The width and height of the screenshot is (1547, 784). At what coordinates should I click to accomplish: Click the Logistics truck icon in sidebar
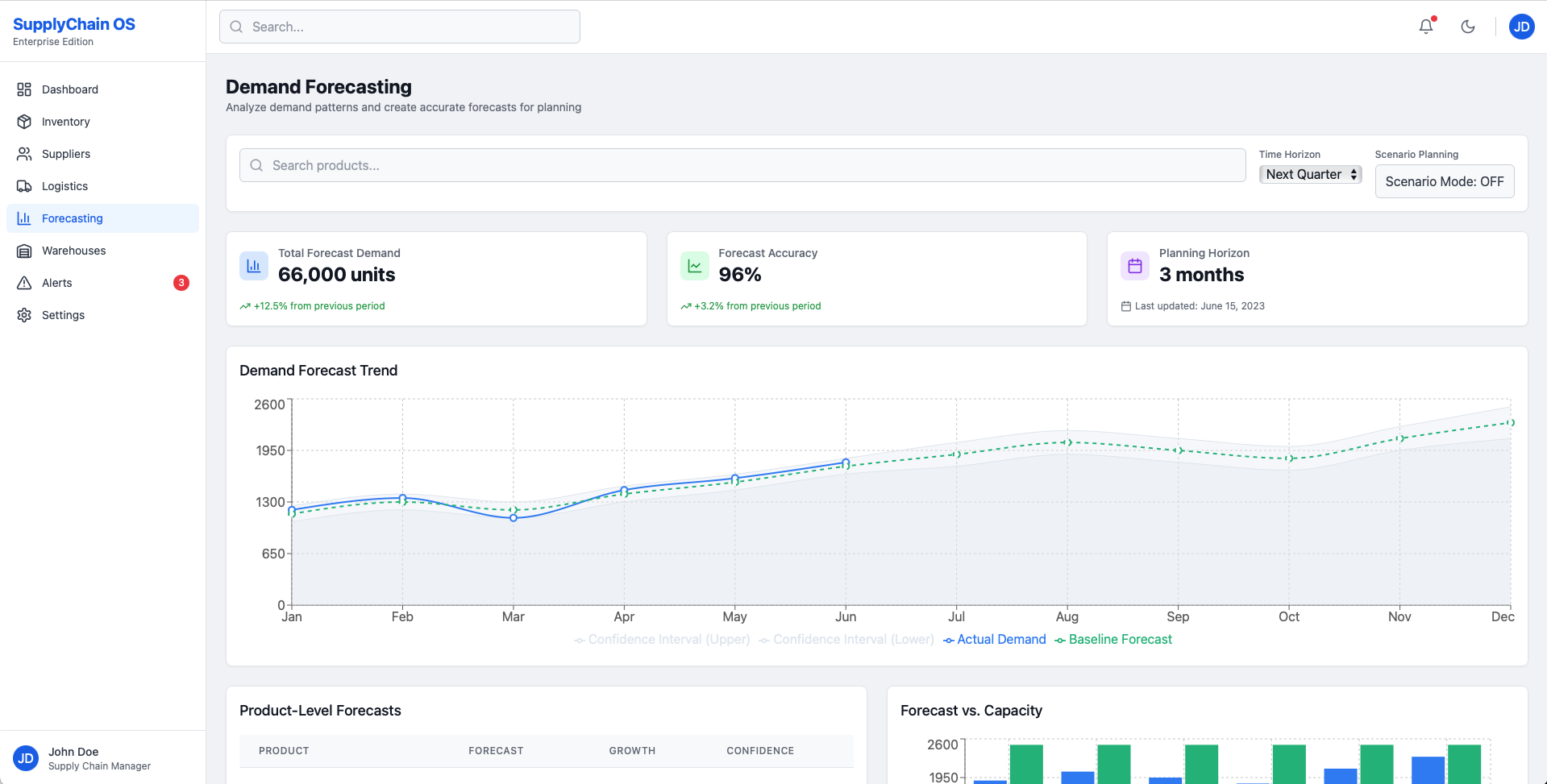24,186
